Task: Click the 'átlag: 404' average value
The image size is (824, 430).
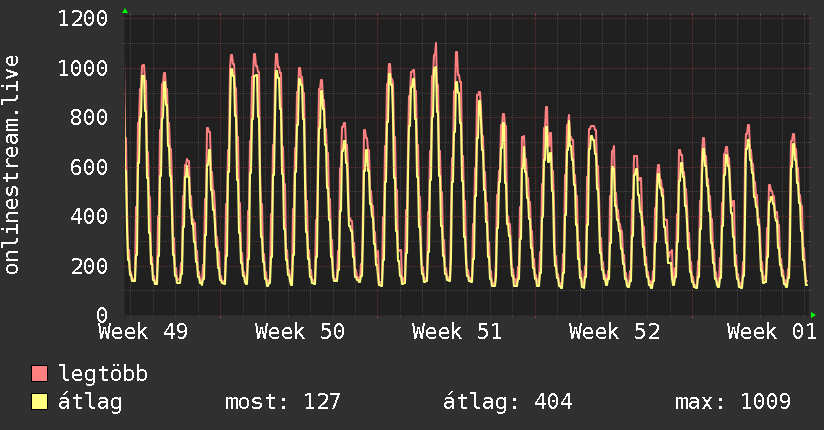Action: tap(508, 402)
